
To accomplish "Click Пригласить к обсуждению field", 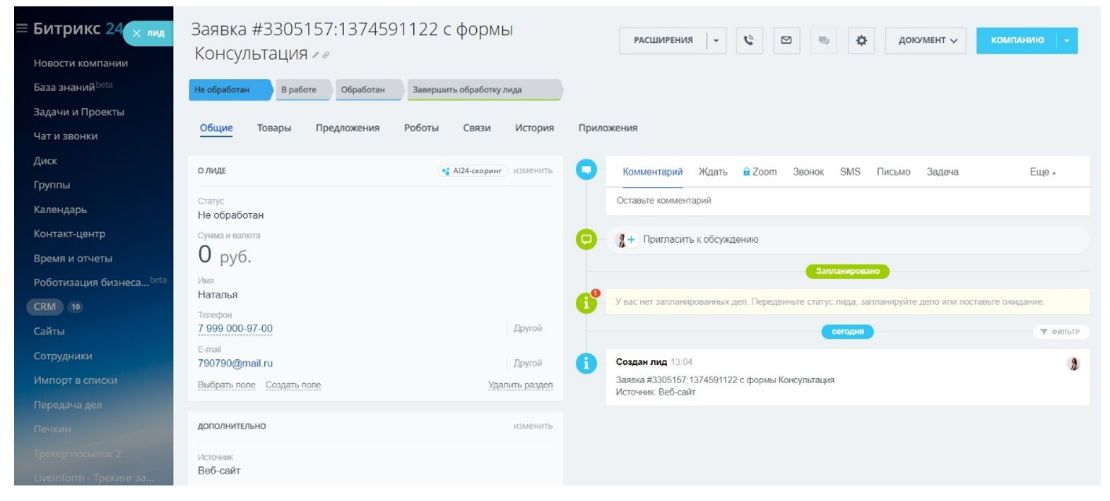I will (847, 240).
